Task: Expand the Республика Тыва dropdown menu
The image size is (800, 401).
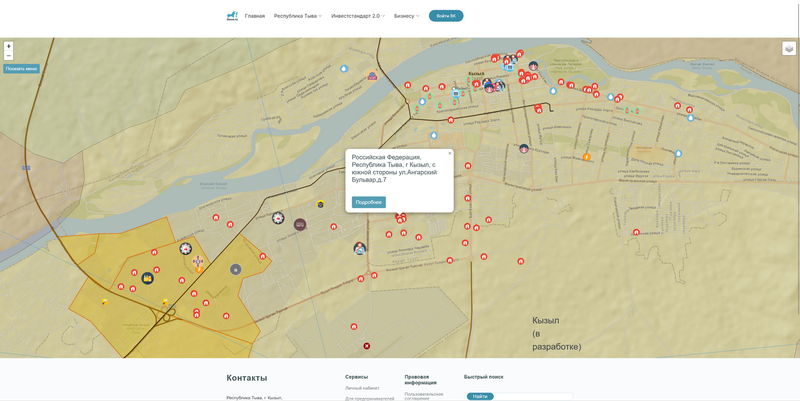Action: (298, 16)
